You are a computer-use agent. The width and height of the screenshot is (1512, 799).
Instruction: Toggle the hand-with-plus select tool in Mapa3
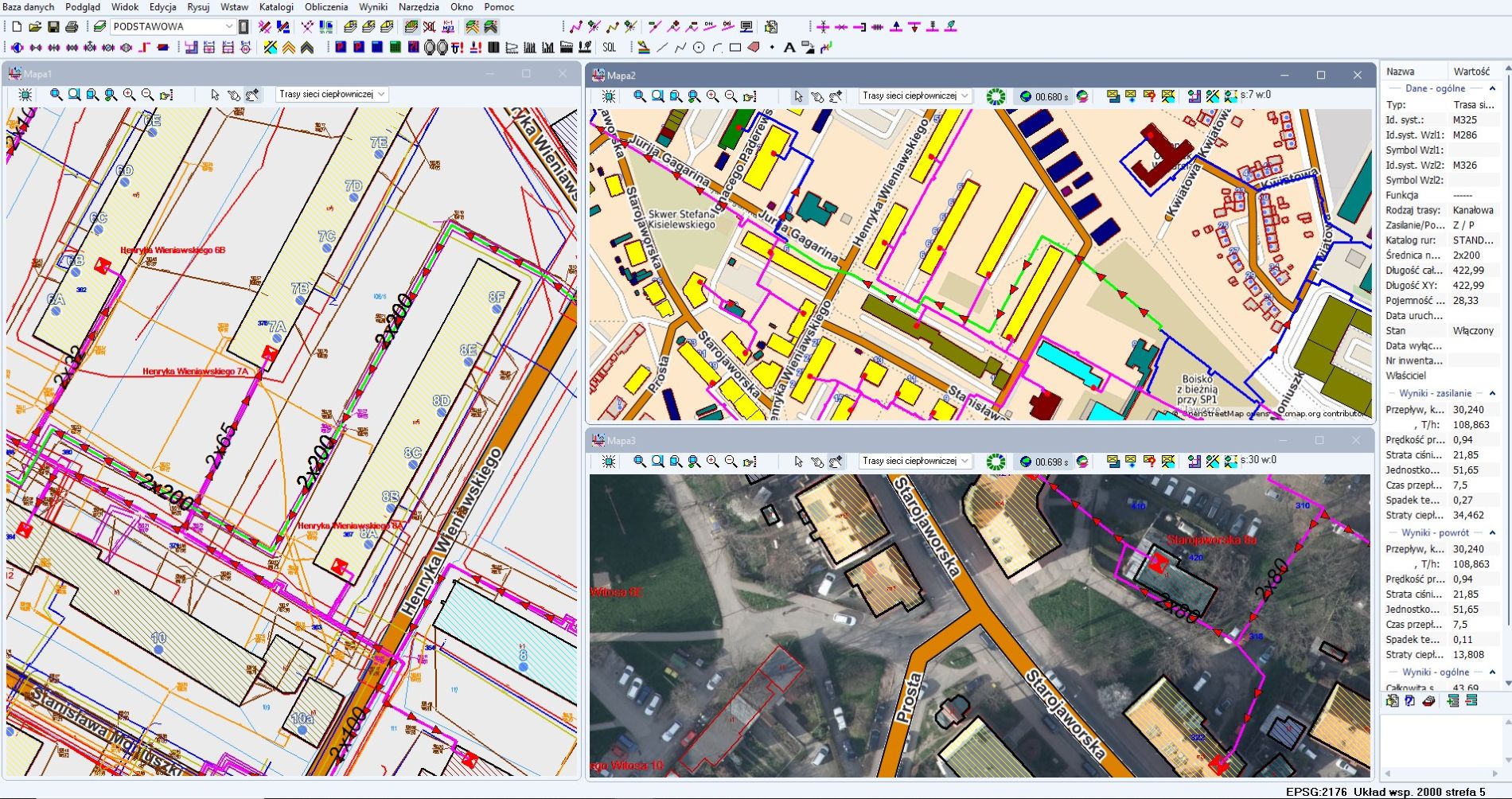tap(836, 462)
